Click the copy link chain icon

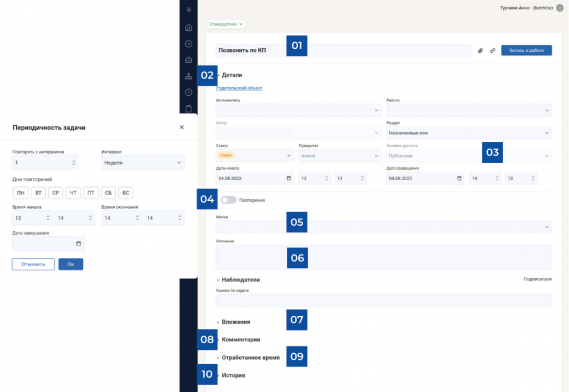pyautogui.click(x=492, y=50)
